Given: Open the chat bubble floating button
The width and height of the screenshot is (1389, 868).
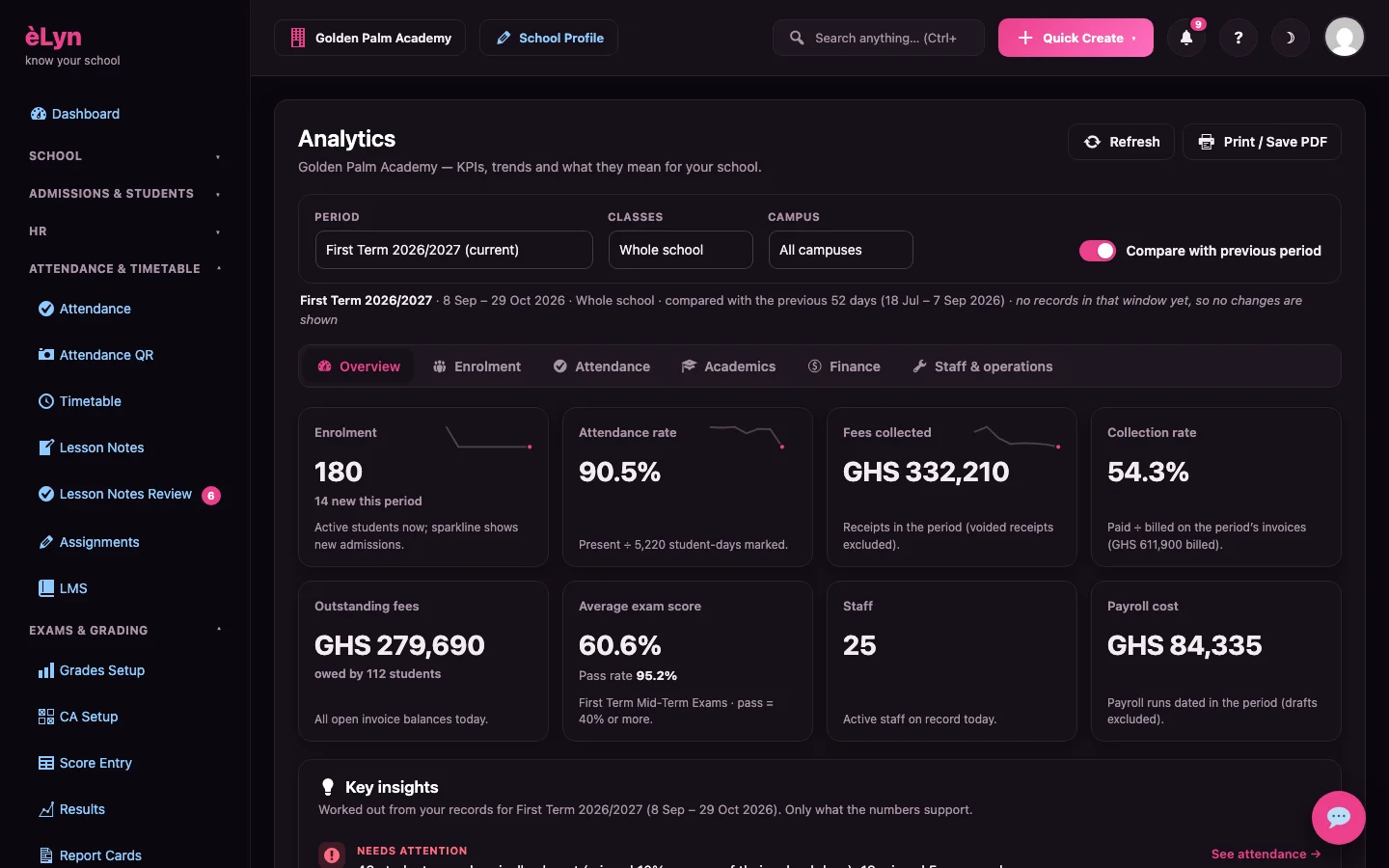Looking at the screenshot, I should point(1338,818).
